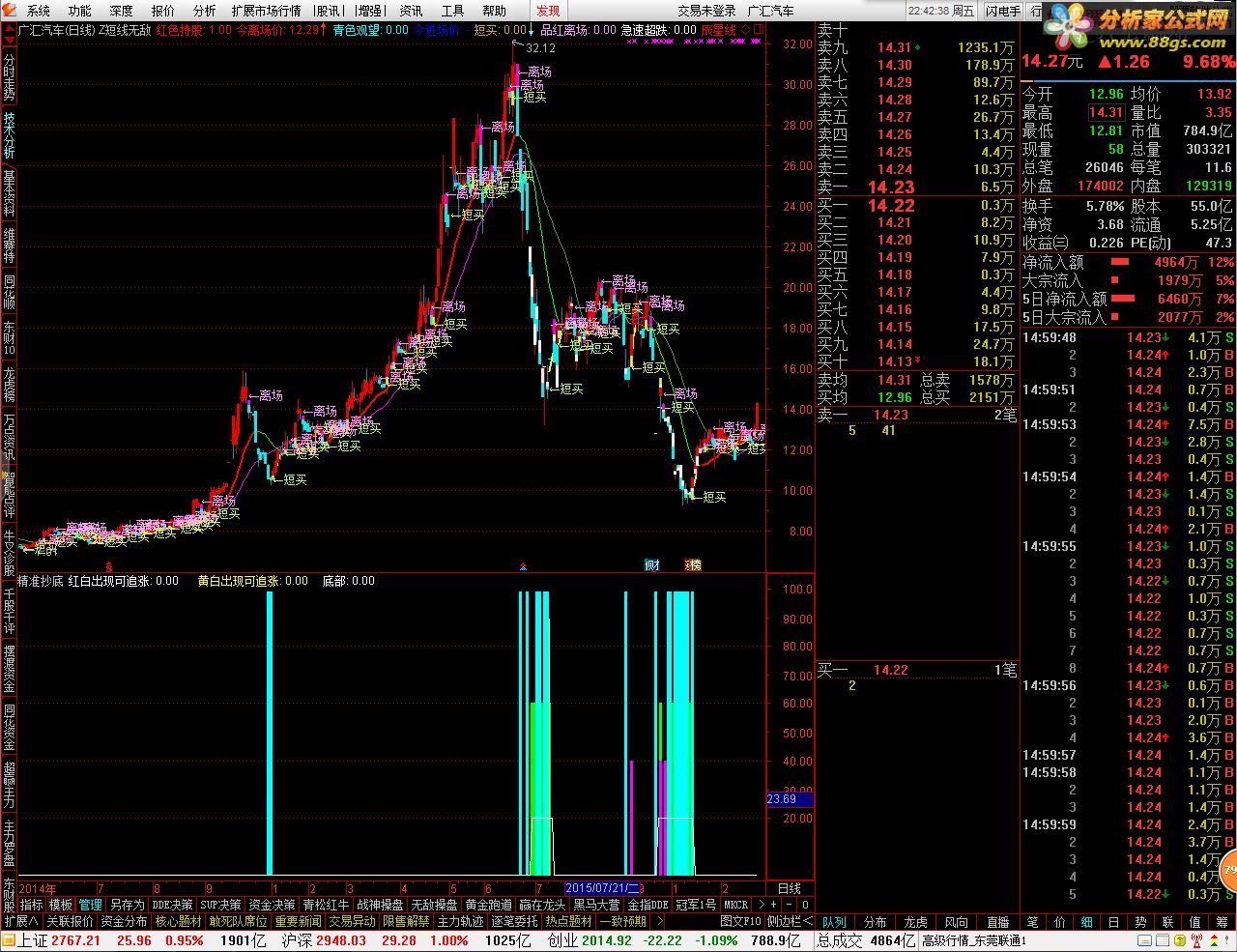
Task: Open the 重要新闻 tab
Action: 298,922
